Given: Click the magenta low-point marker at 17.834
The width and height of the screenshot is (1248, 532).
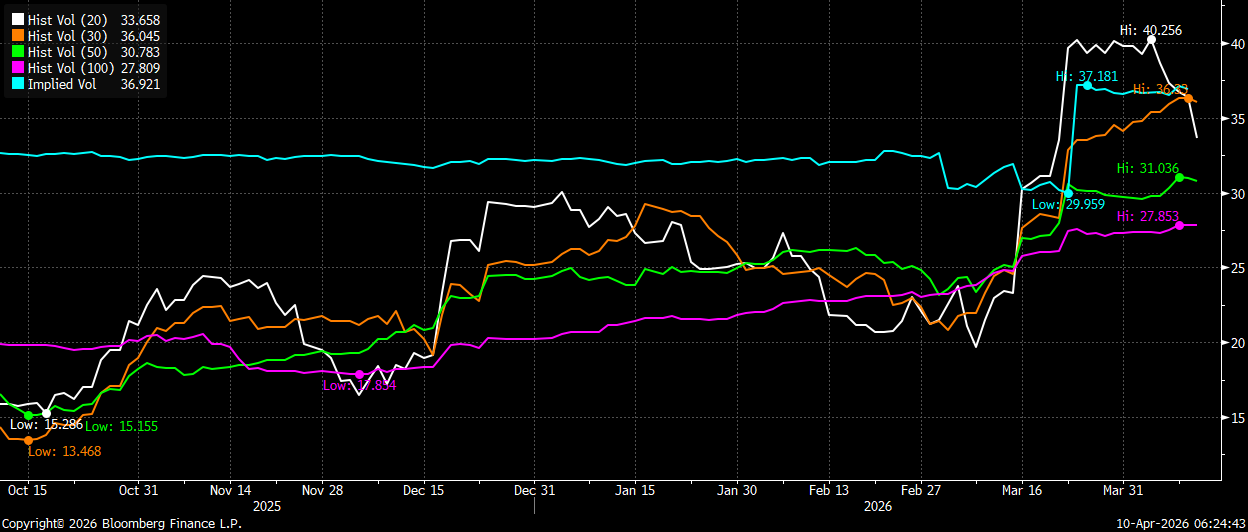Looking at the screenshot, I should (x=359, y=374).
